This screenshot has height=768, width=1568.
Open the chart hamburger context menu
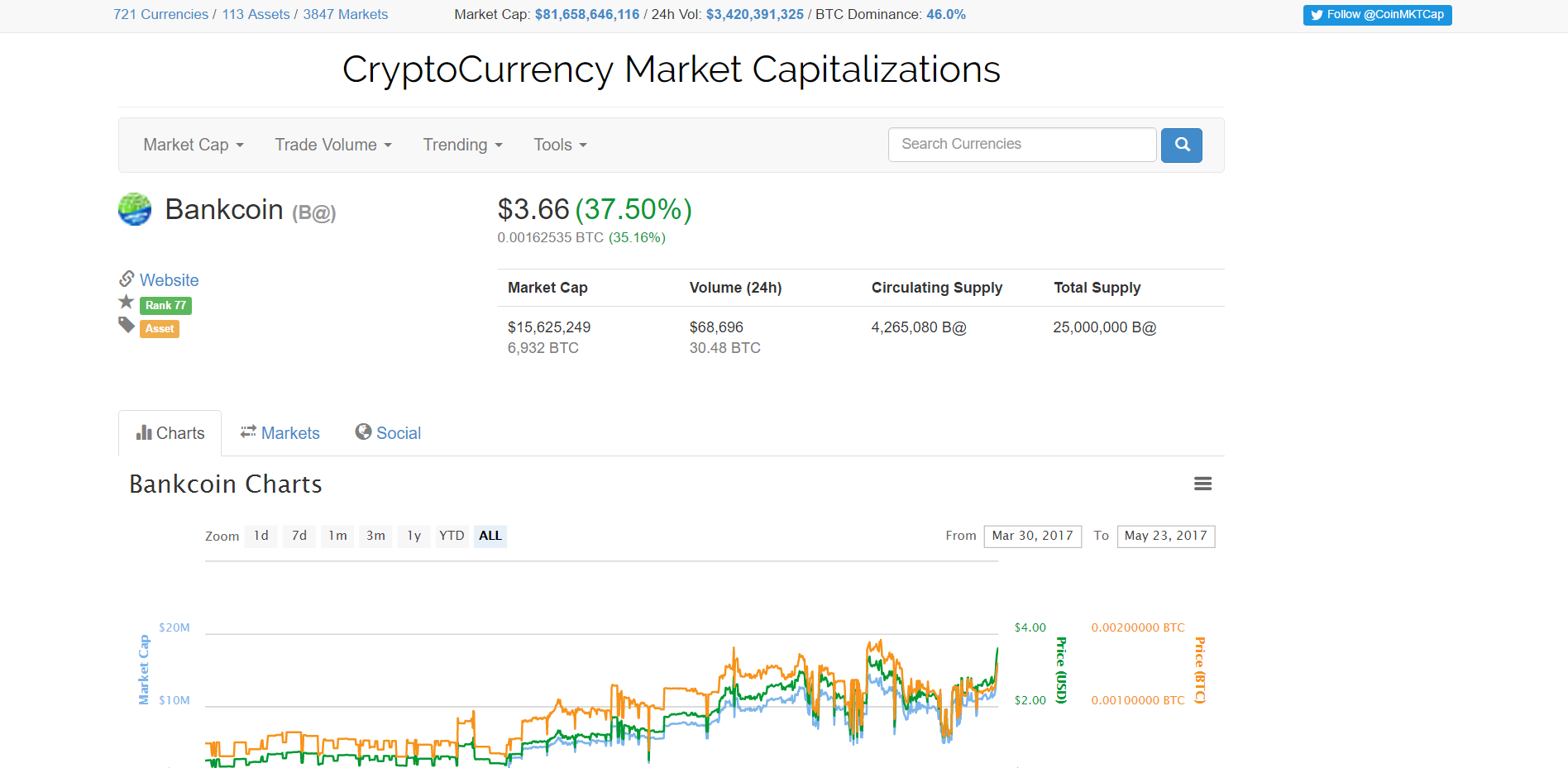[x=1202, y=484]
